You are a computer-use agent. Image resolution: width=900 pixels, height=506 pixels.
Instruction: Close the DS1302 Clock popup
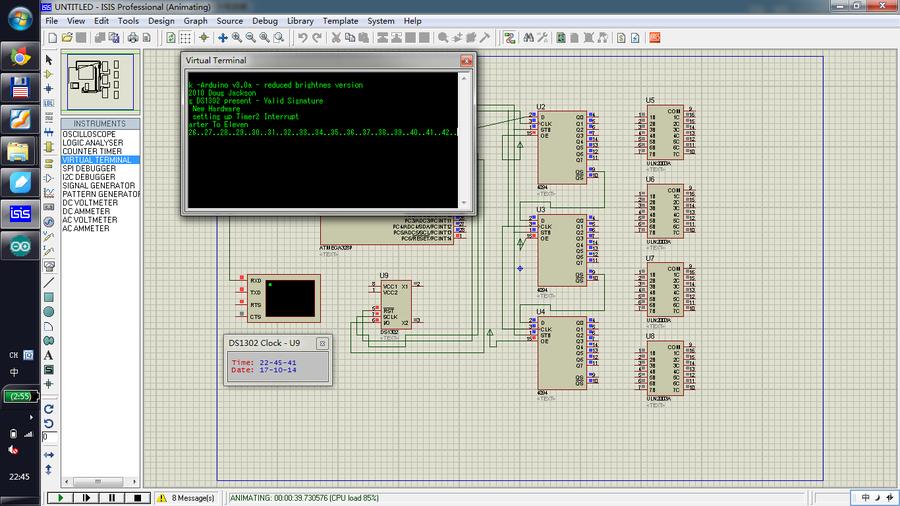[323, 343]
